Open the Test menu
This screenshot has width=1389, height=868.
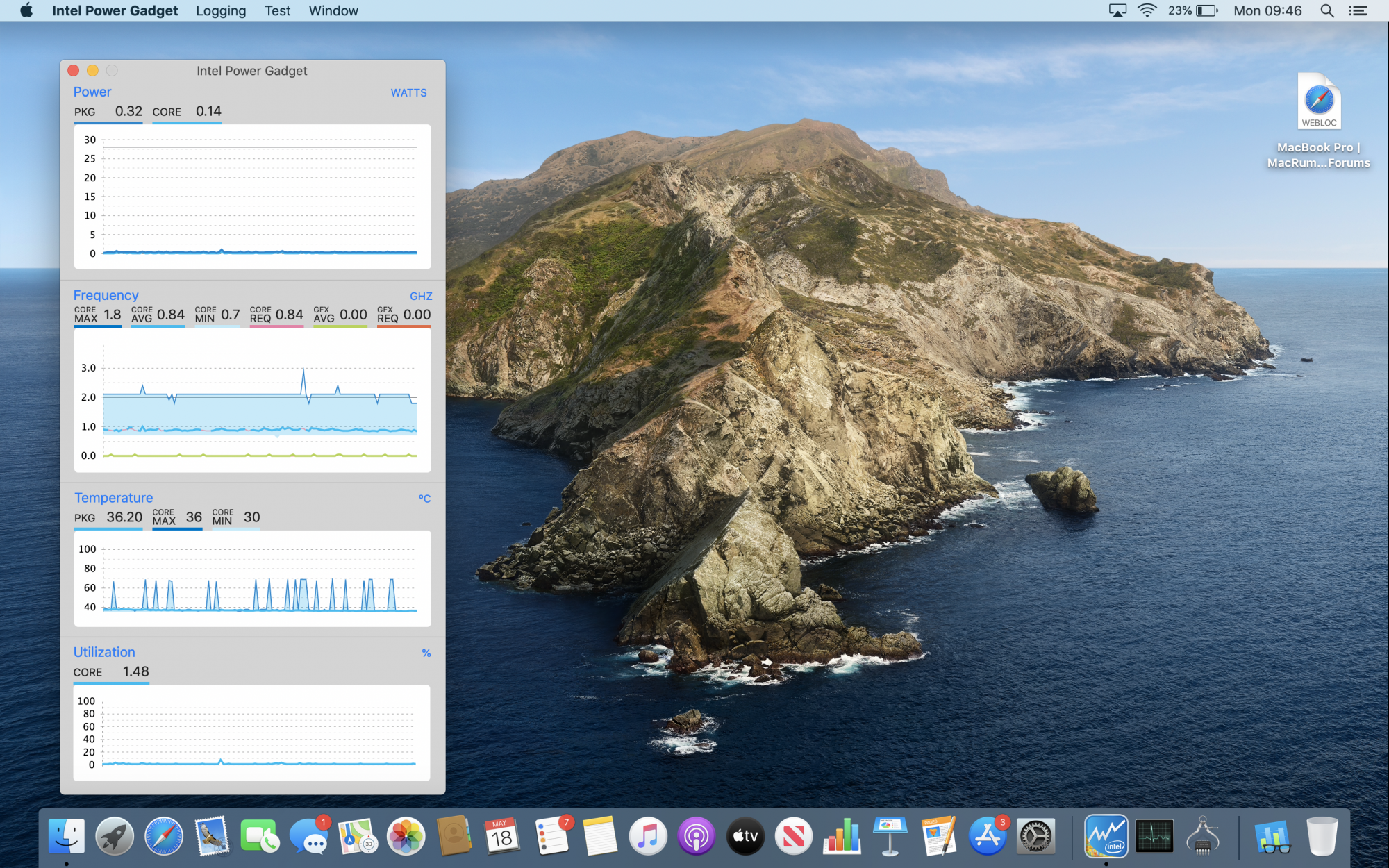[x=277, y=10]
